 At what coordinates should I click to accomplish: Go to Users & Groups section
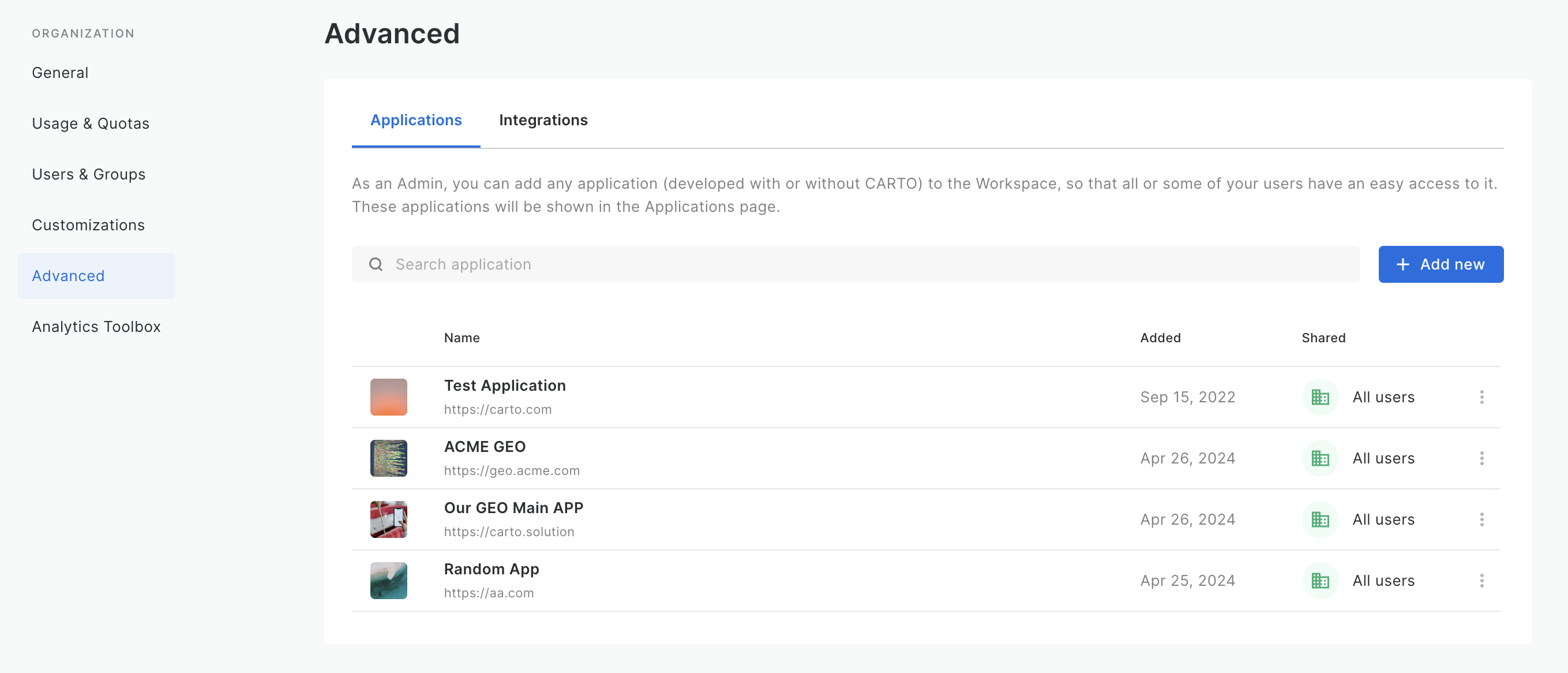point(88,174)
